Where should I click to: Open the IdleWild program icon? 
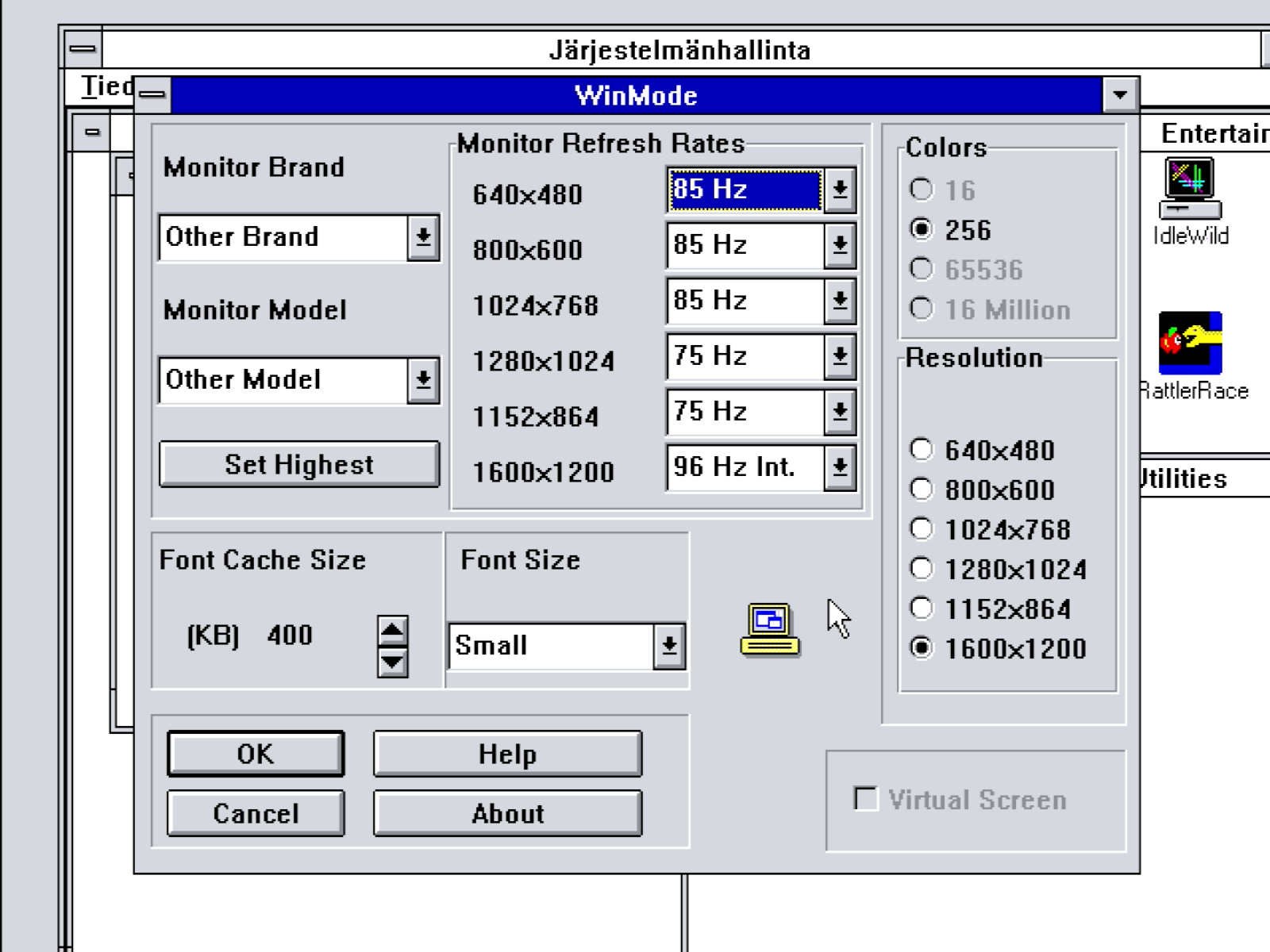[x=1190, y=189]
